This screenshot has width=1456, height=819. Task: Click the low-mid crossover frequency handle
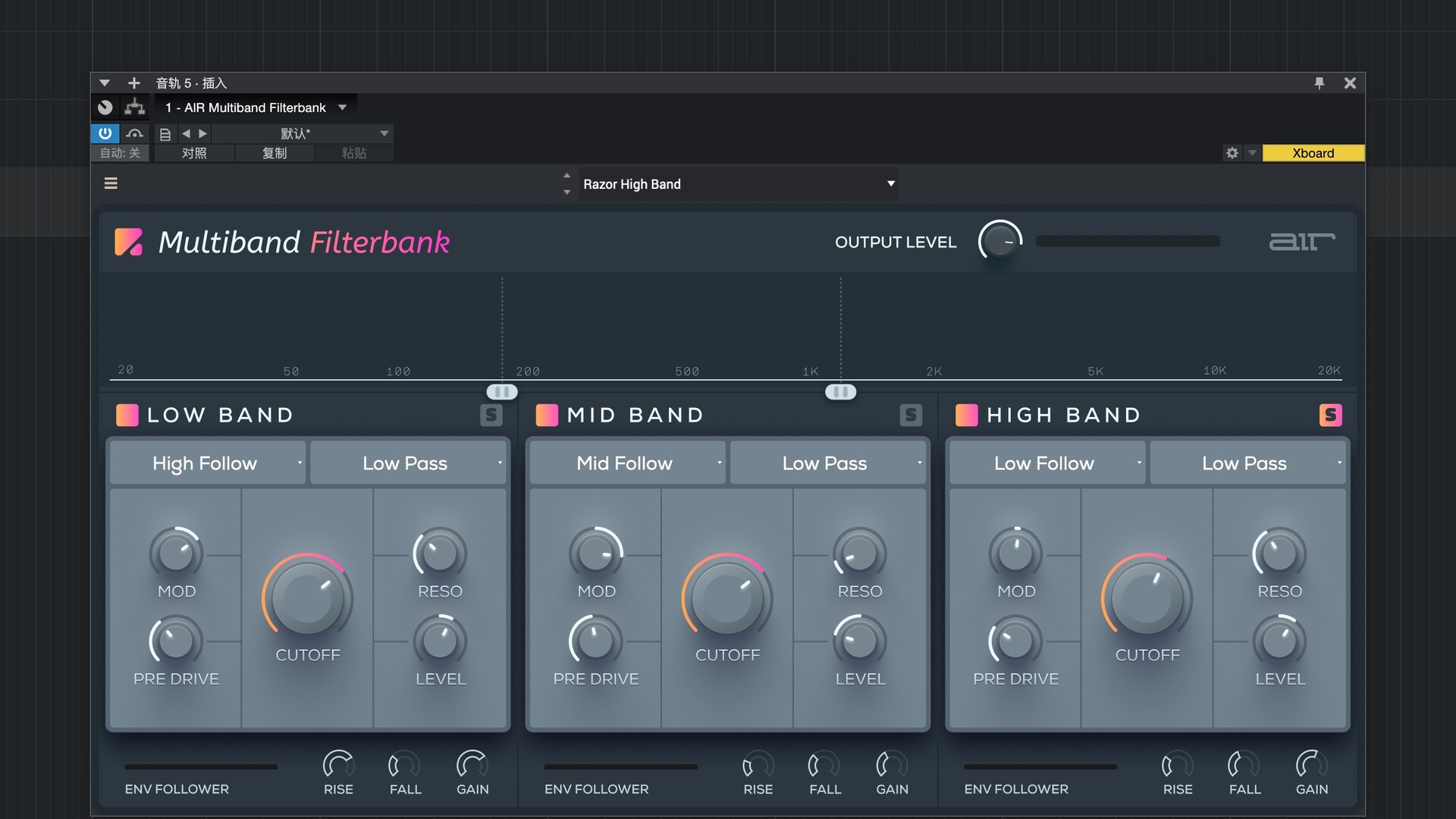click(x=502, y=392)
